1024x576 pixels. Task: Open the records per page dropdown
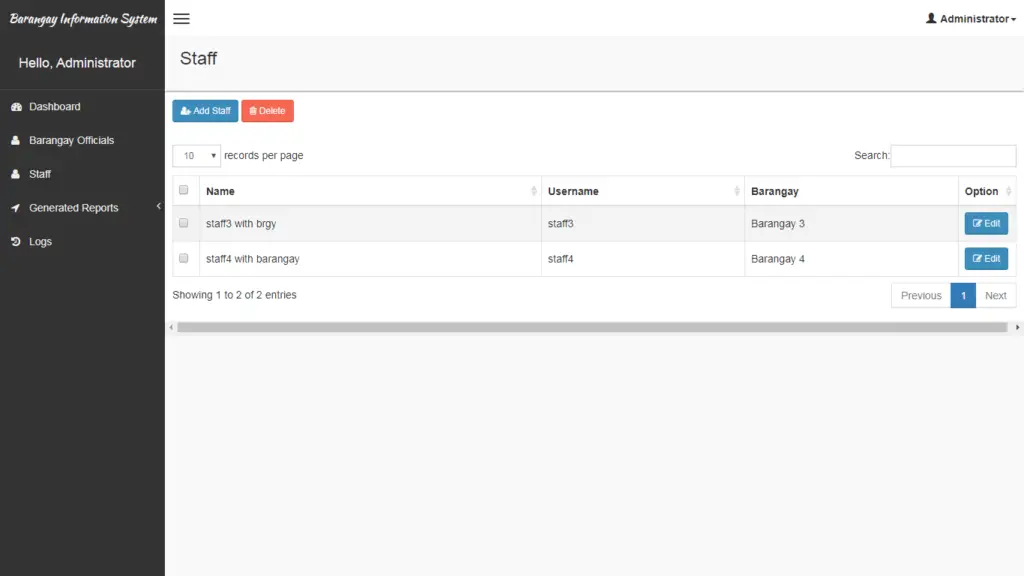tap(196, 155)
